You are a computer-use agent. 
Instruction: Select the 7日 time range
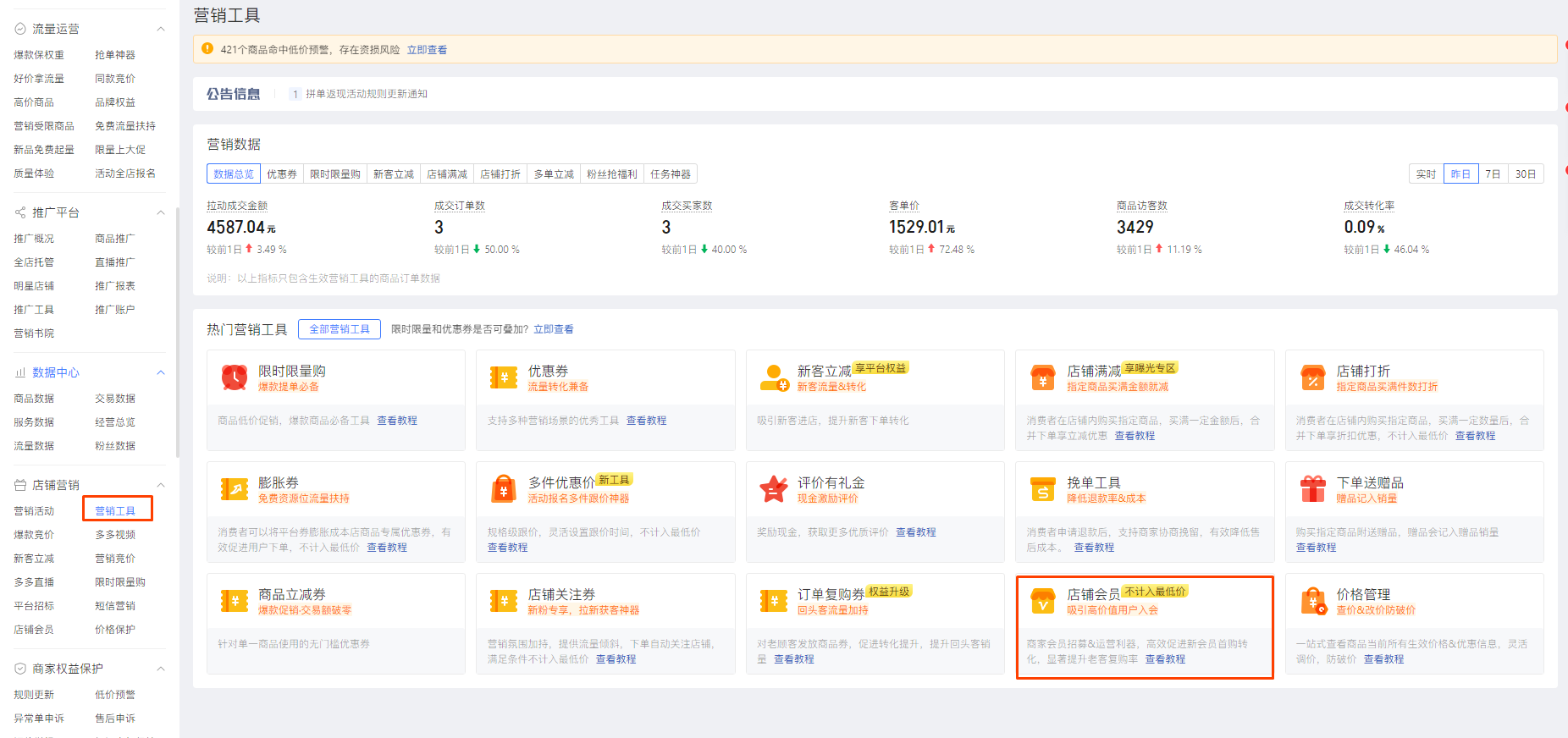[1493, 174]
